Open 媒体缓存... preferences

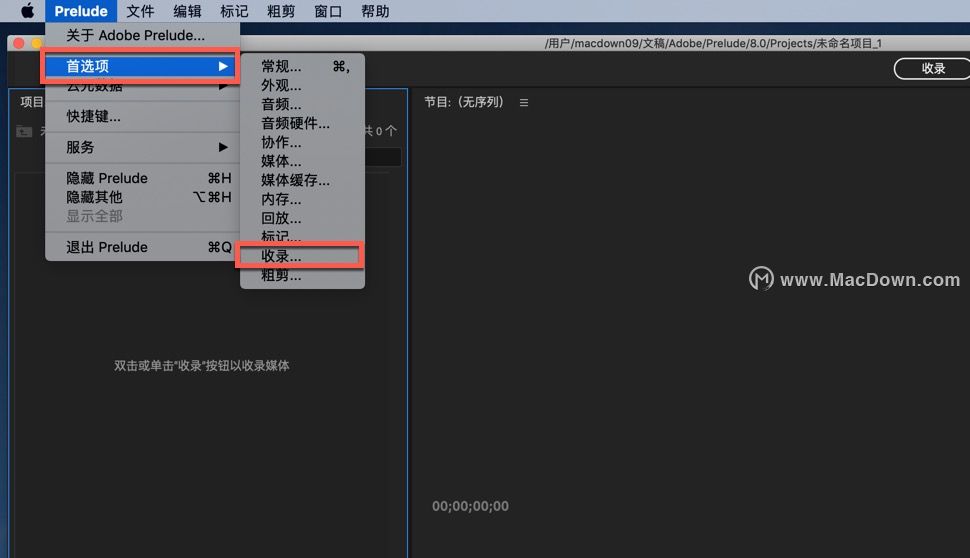303,180
